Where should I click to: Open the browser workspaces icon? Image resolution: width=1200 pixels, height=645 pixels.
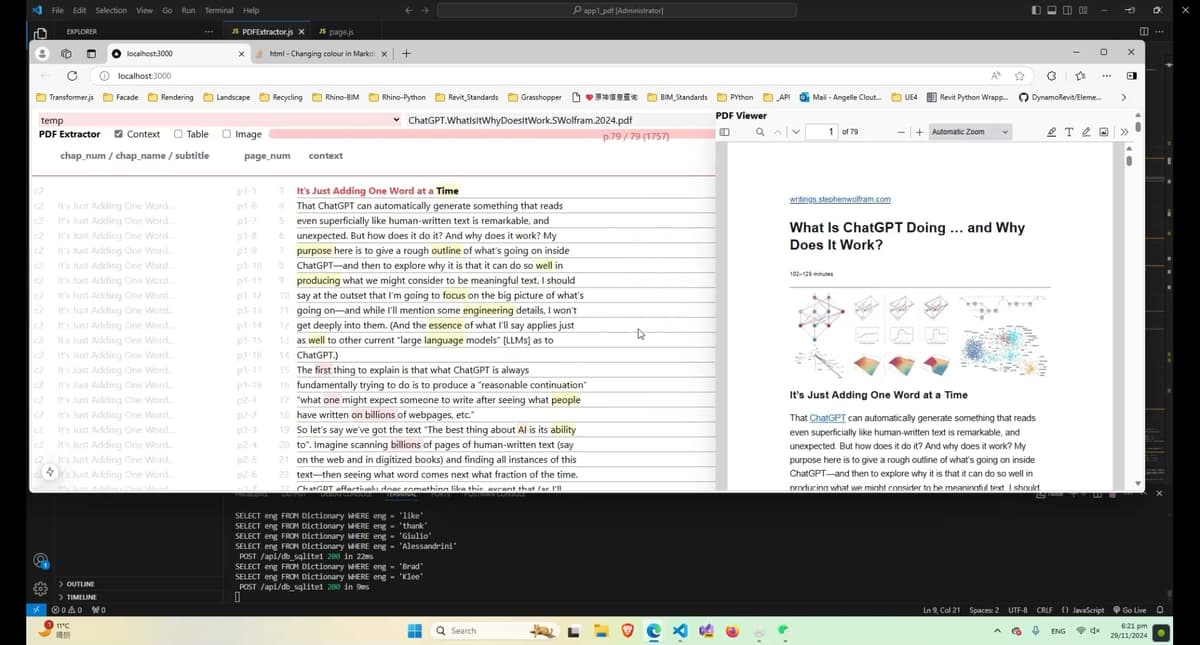tap(66, 53)
